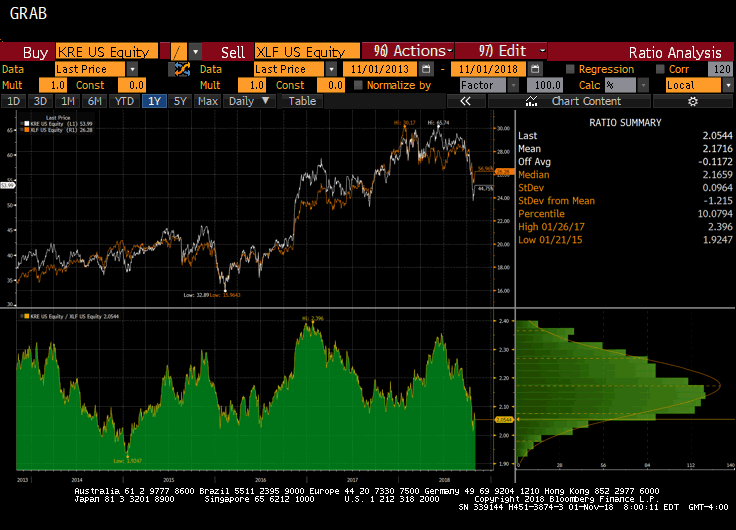Open the Sell side Last Price dropdown
The width and height of the screenshot is (736, 530).
coord(331,69)
